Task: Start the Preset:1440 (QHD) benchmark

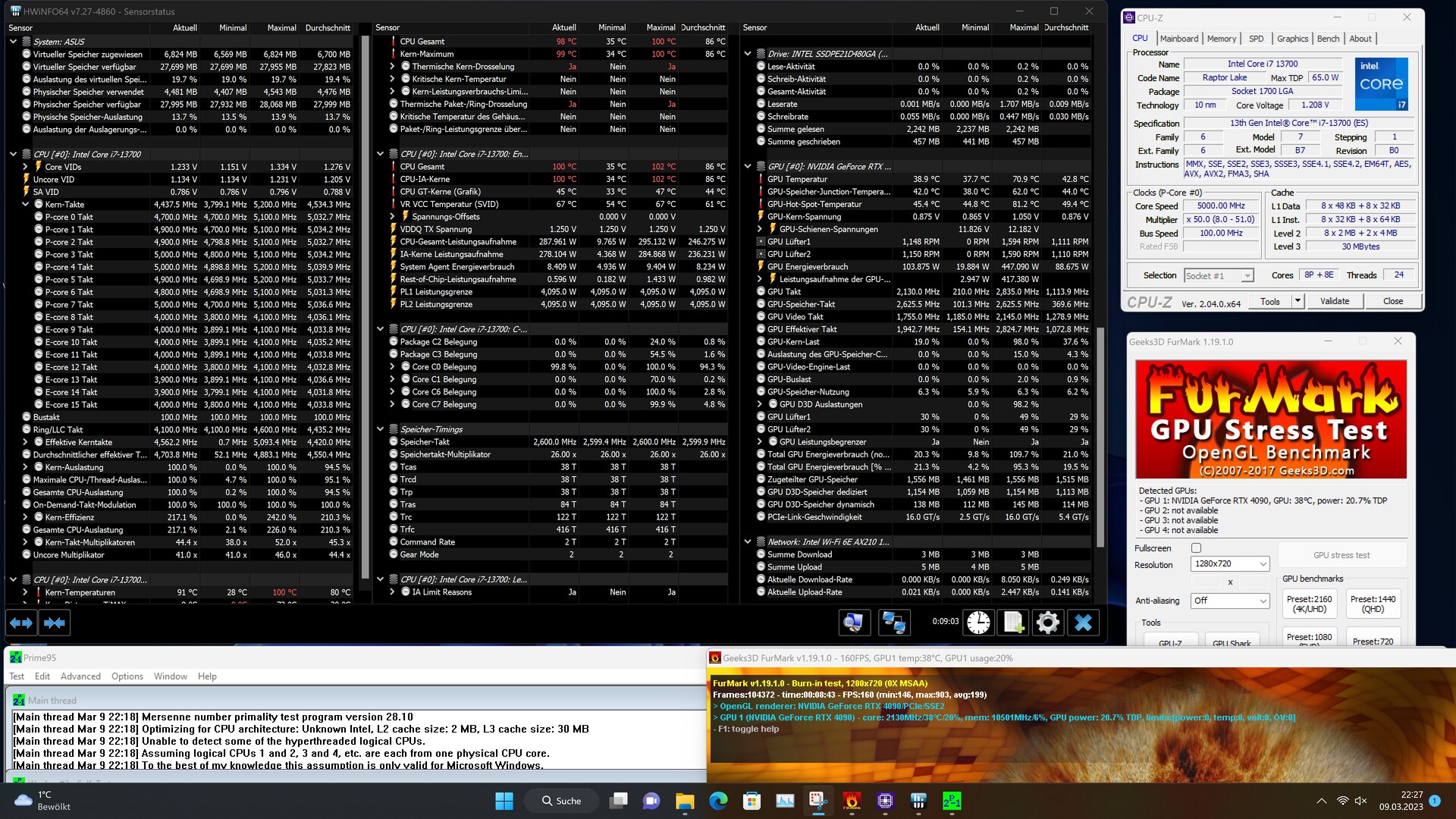Action: [x=1373, y=604]
